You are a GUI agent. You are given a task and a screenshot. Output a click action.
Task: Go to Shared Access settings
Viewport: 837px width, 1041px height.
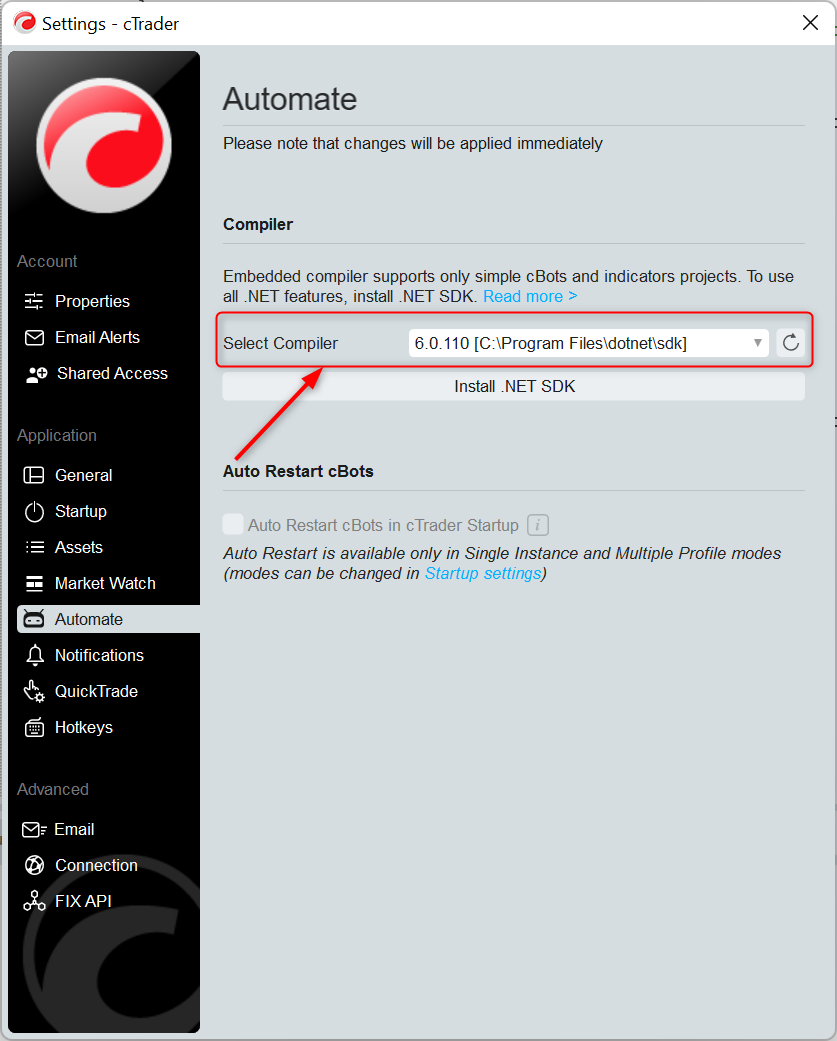click(x=112, y=373)
